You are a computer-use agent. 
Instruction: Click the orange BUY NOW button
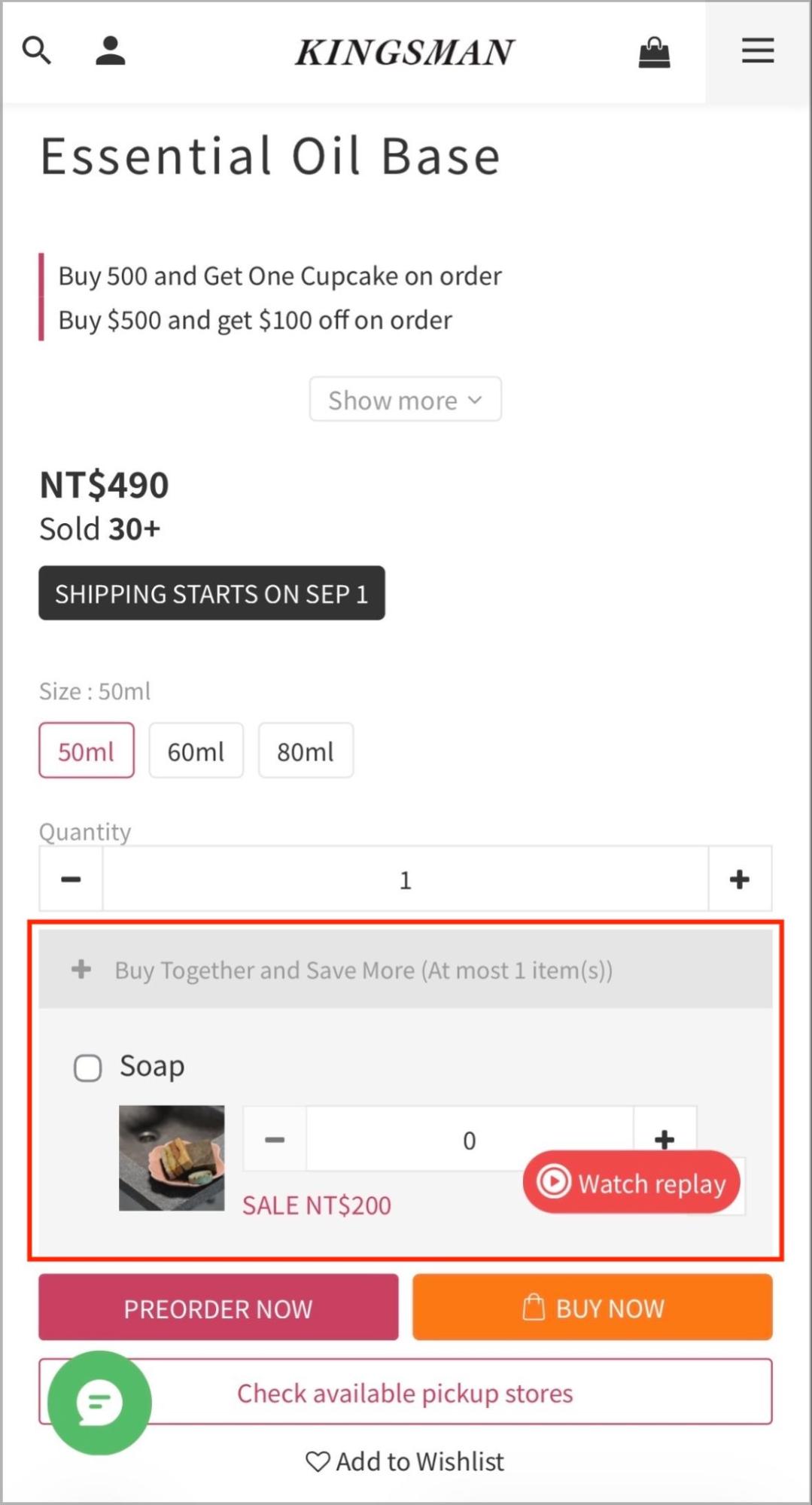click(592, 1307)
